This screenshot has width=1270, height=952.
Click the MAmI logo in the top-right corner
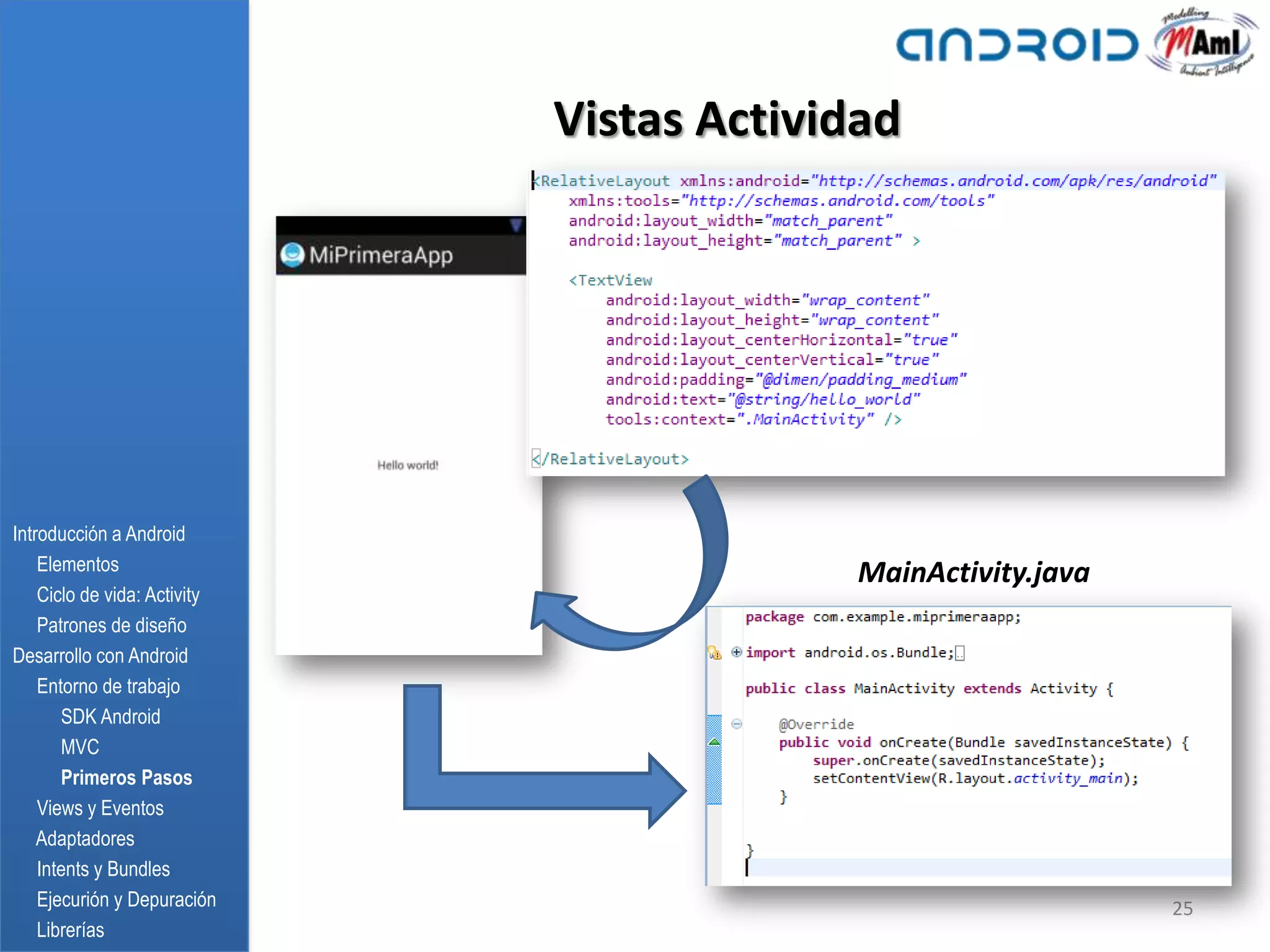click(1202, 43)
